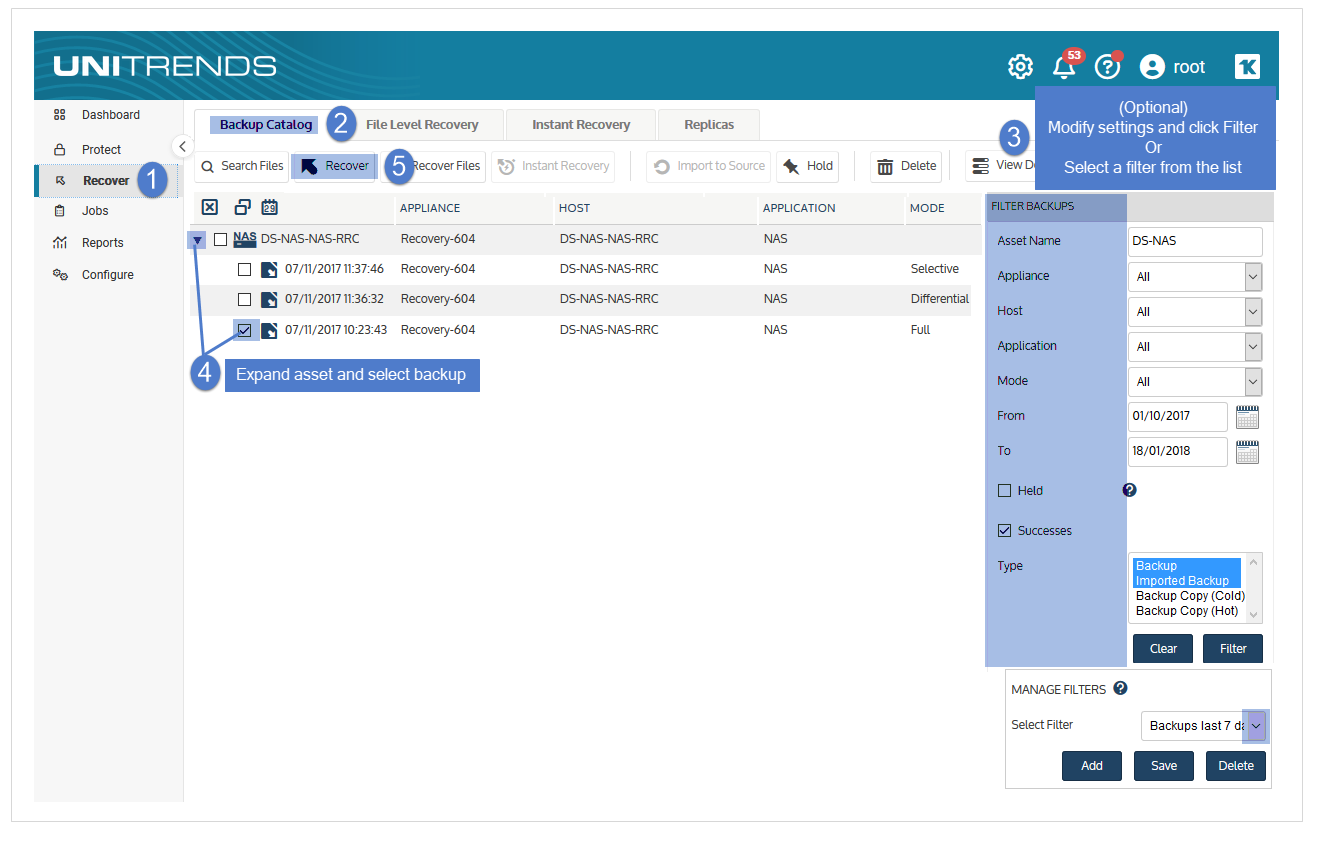This screenshot has height=851, width=1338.
Task: Open the root user account menu
Action: (1172, 67)
